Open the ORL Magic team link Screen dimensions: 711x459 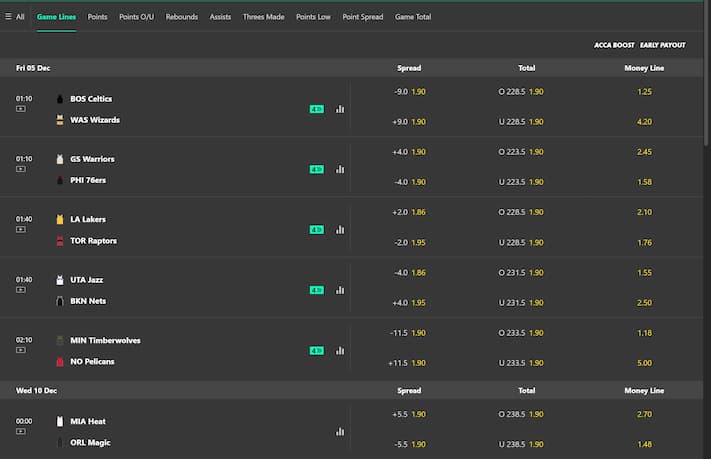[x=90, y=443]
